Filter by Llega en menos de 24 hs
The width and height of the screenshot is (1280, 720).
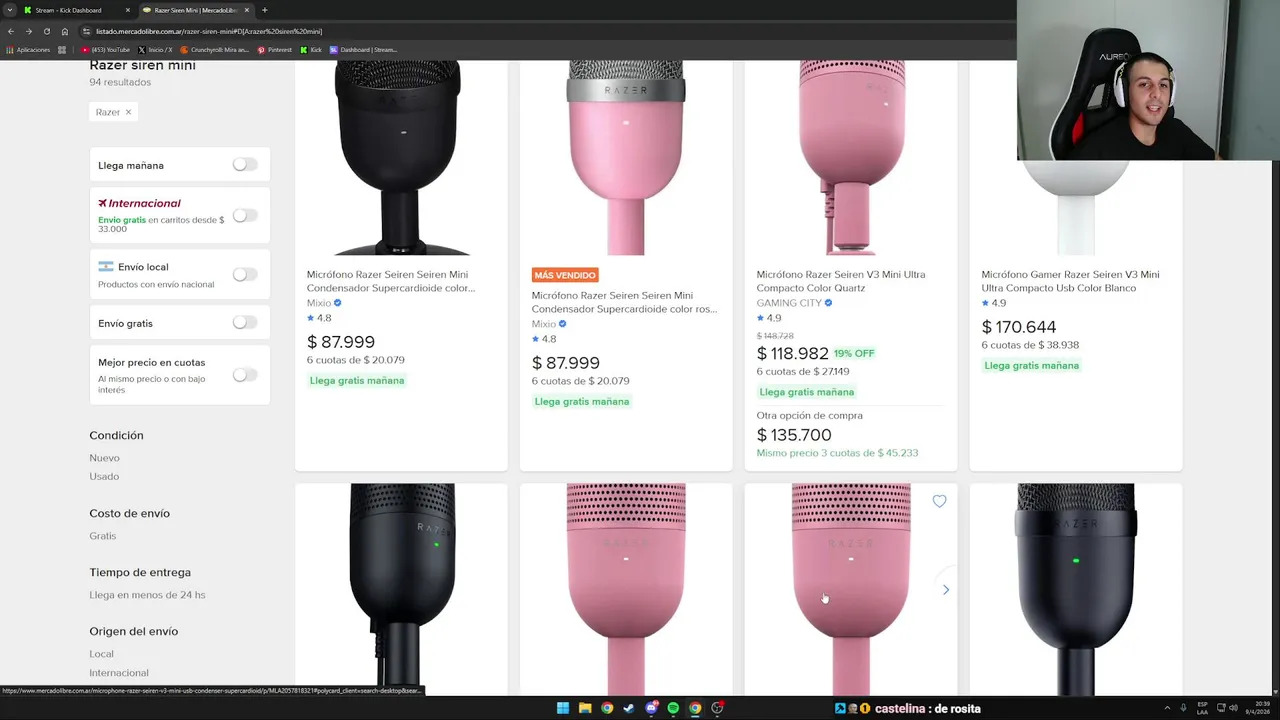147,595
